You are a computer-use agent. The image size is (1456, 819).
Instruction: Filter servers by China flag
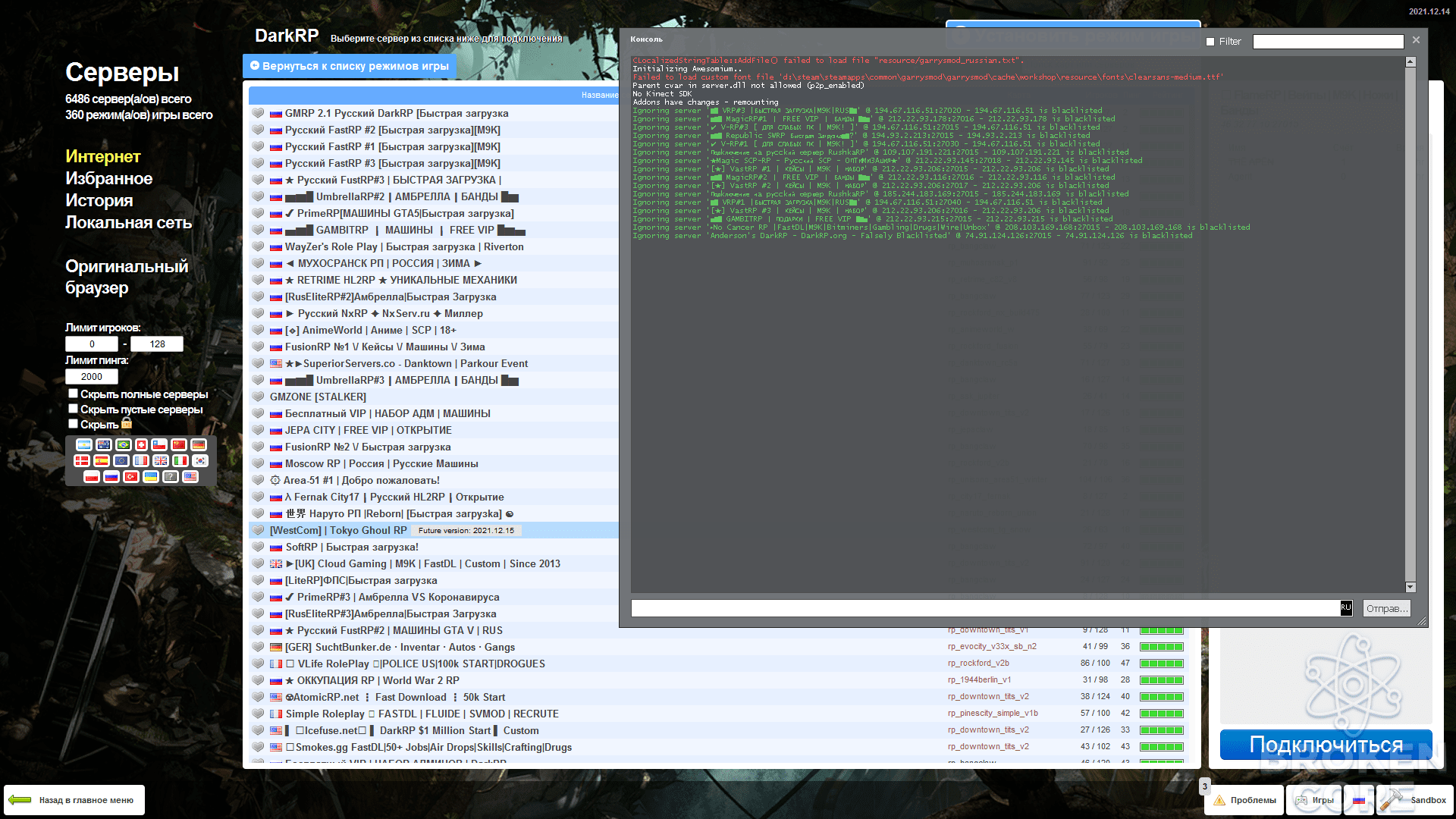click(179, 445)
